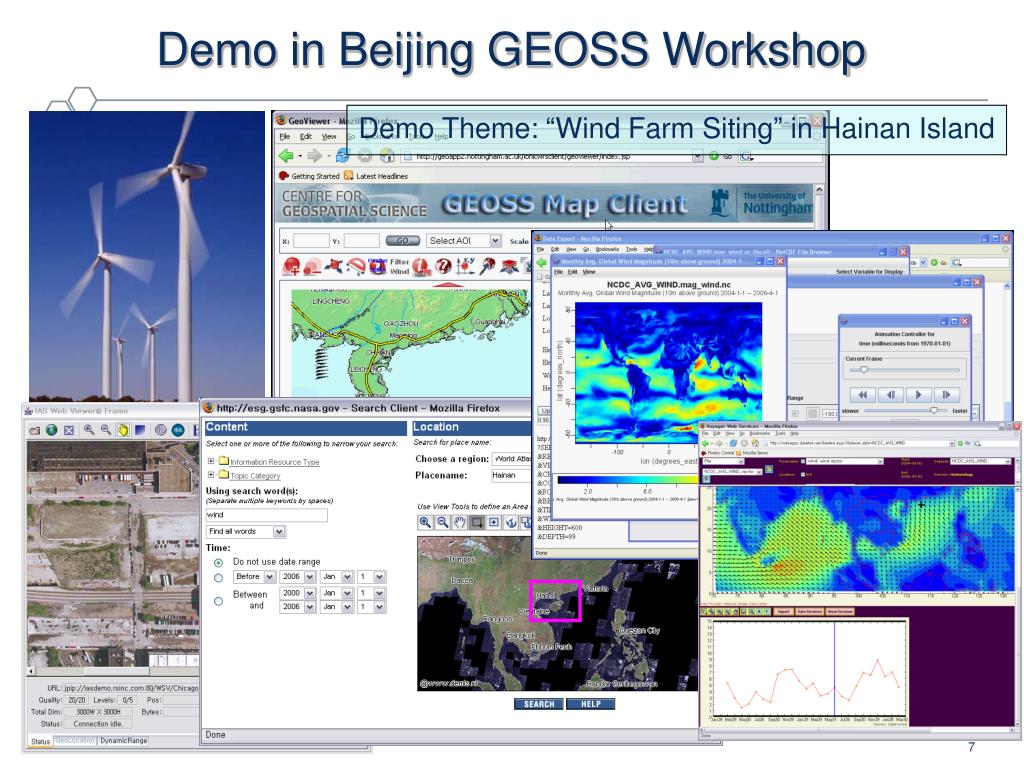Click the step-forward button in Animation Controller
The width and height of the screenshot is (1024, 768).
click(x=947, y=394)
